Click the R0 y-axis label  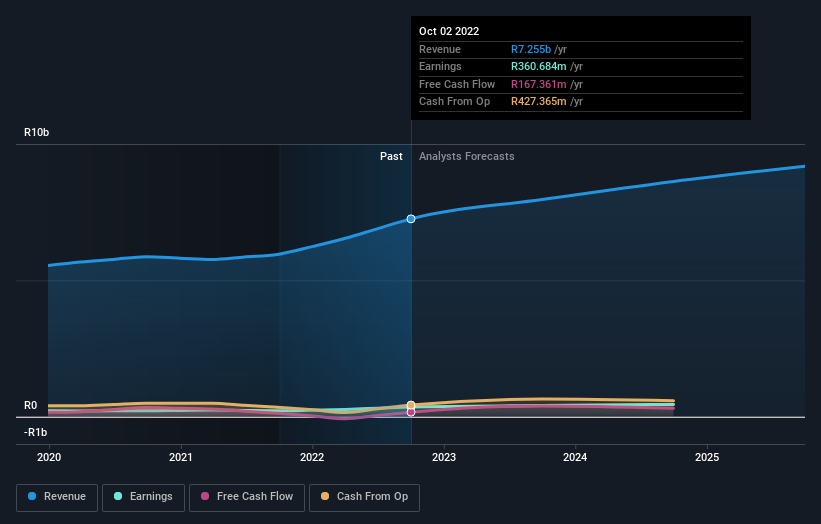(30, 406)
